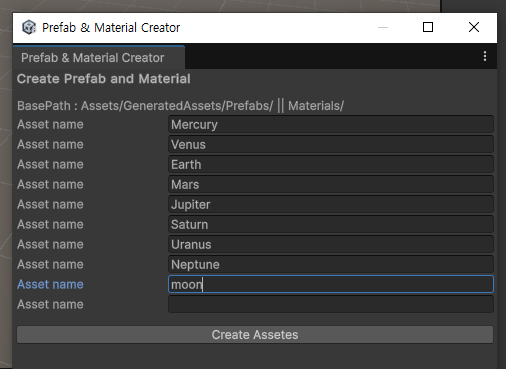Viewport: 506px width, 369px height.
Task: Focus the Earth asset name field
Action: click(331, 164)
